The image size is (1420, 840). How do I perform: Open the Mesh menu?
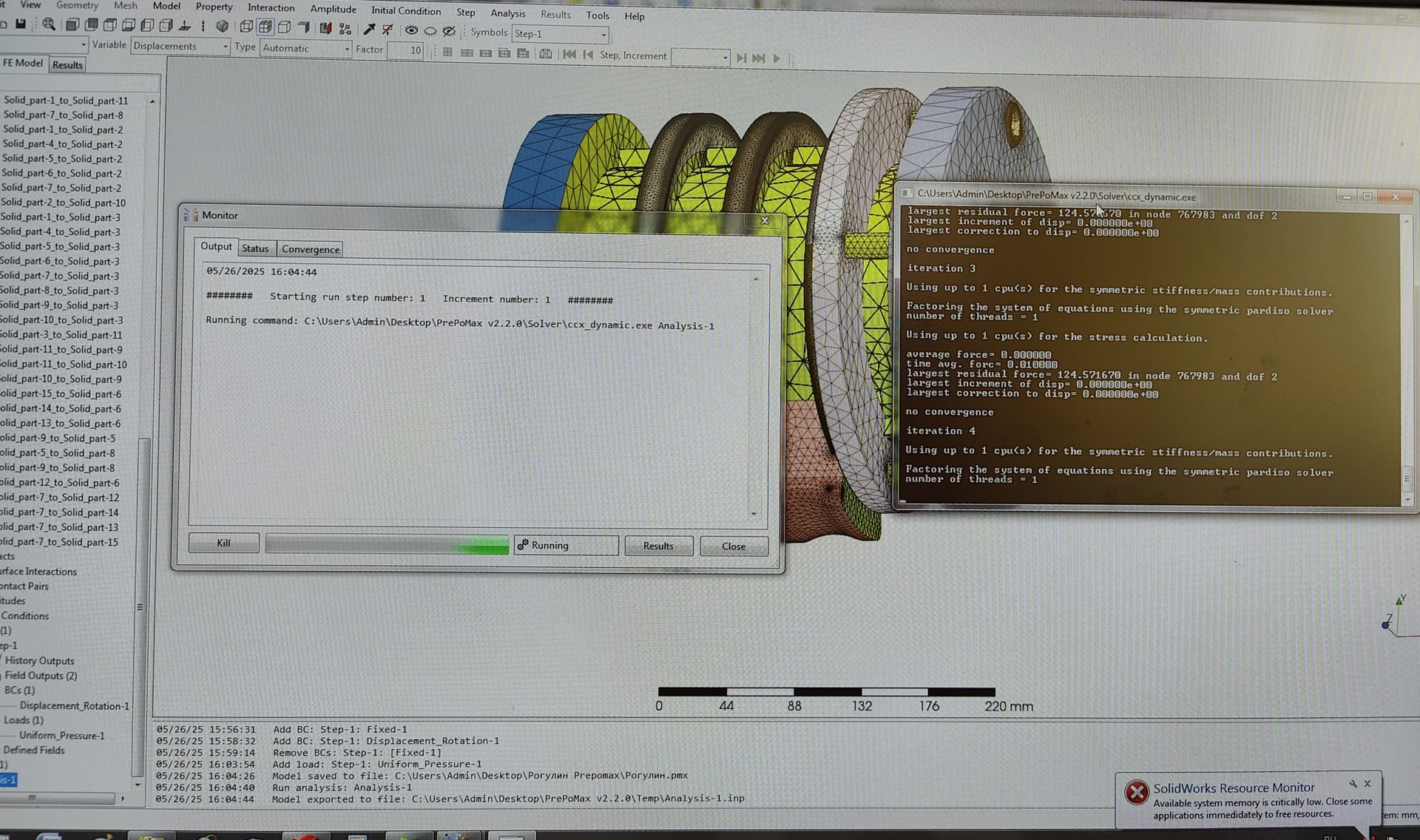click(x=125, y=5)
